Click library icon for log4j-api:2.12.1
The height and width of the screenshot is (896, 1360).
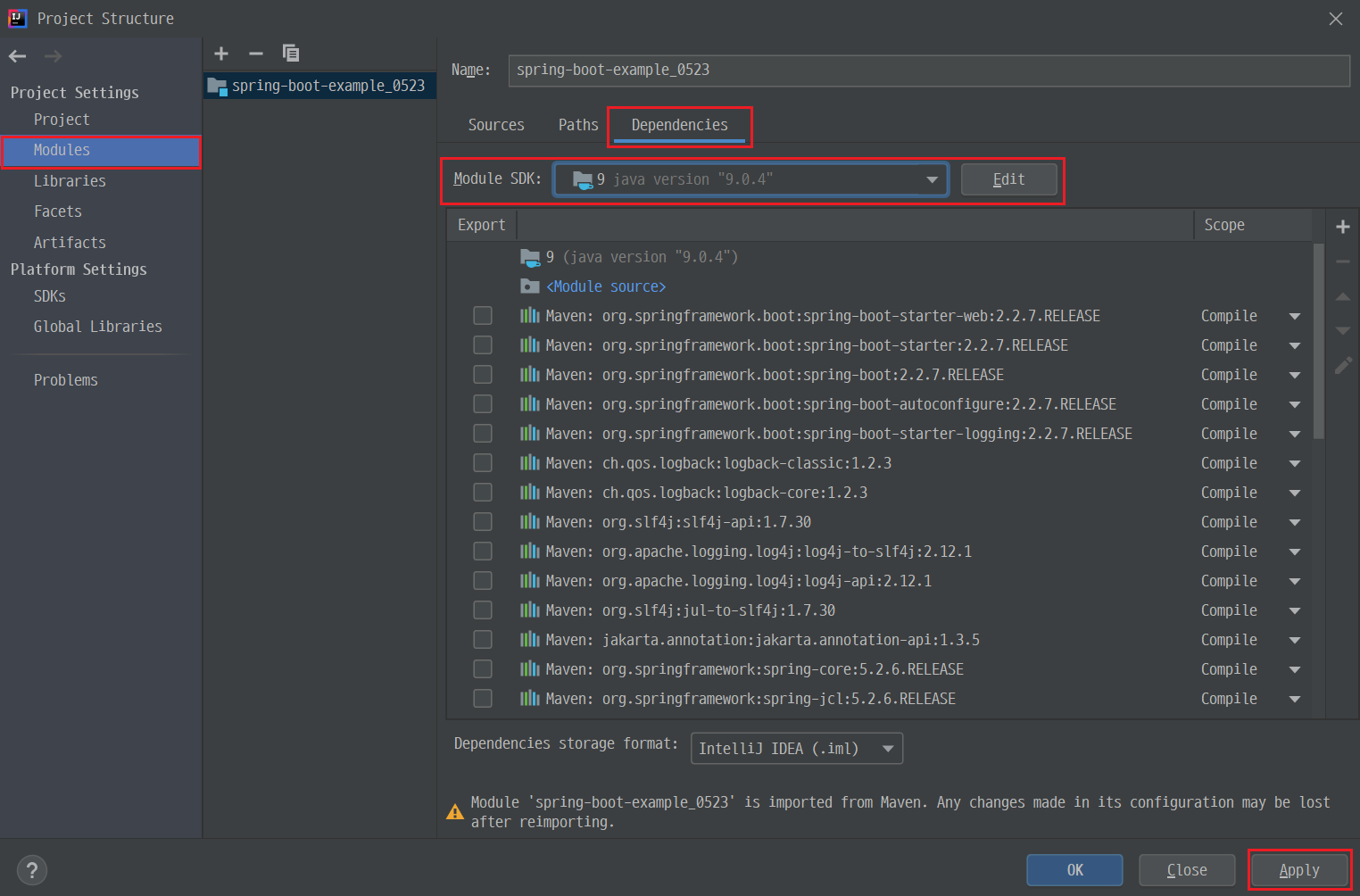pos(530,580)
